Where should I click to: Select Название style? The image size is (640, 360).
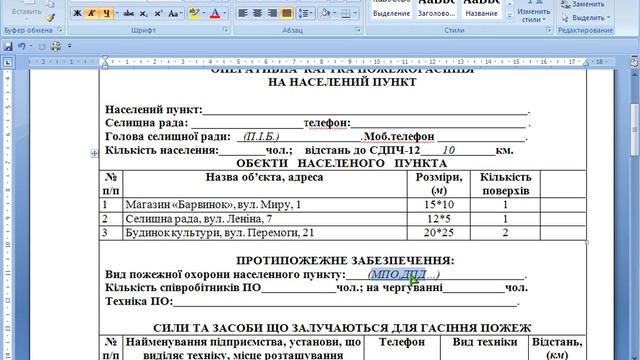(x=482, y=9)
